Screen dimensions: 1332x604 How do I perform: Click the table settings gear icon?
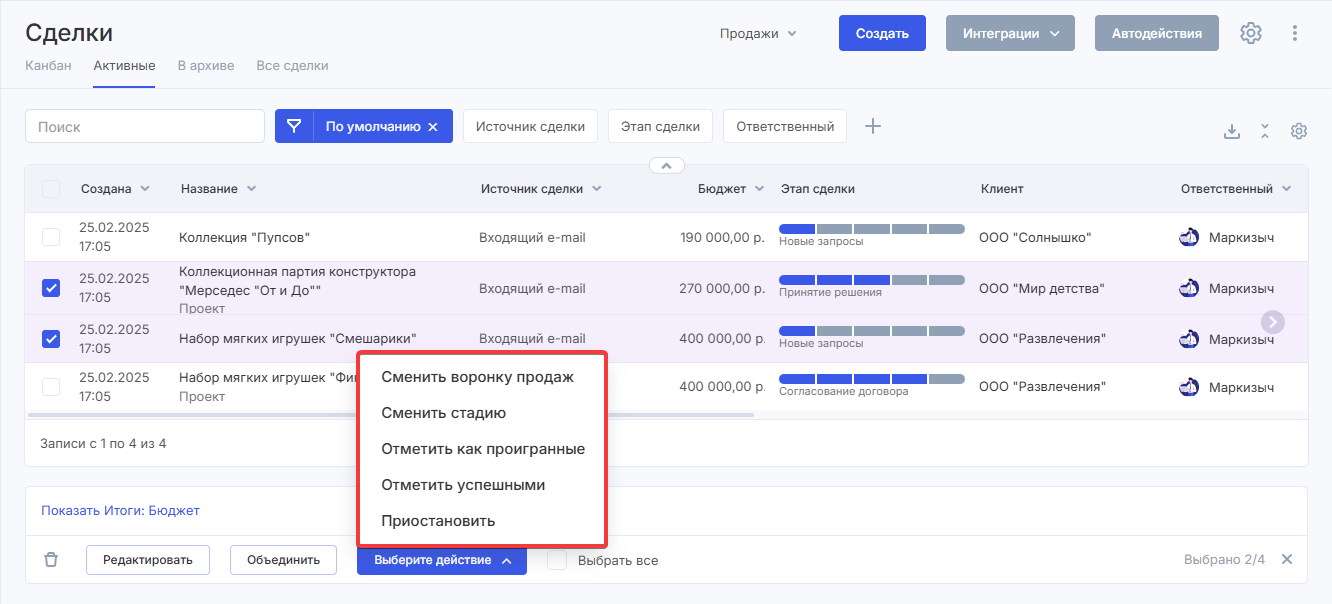1299,131
